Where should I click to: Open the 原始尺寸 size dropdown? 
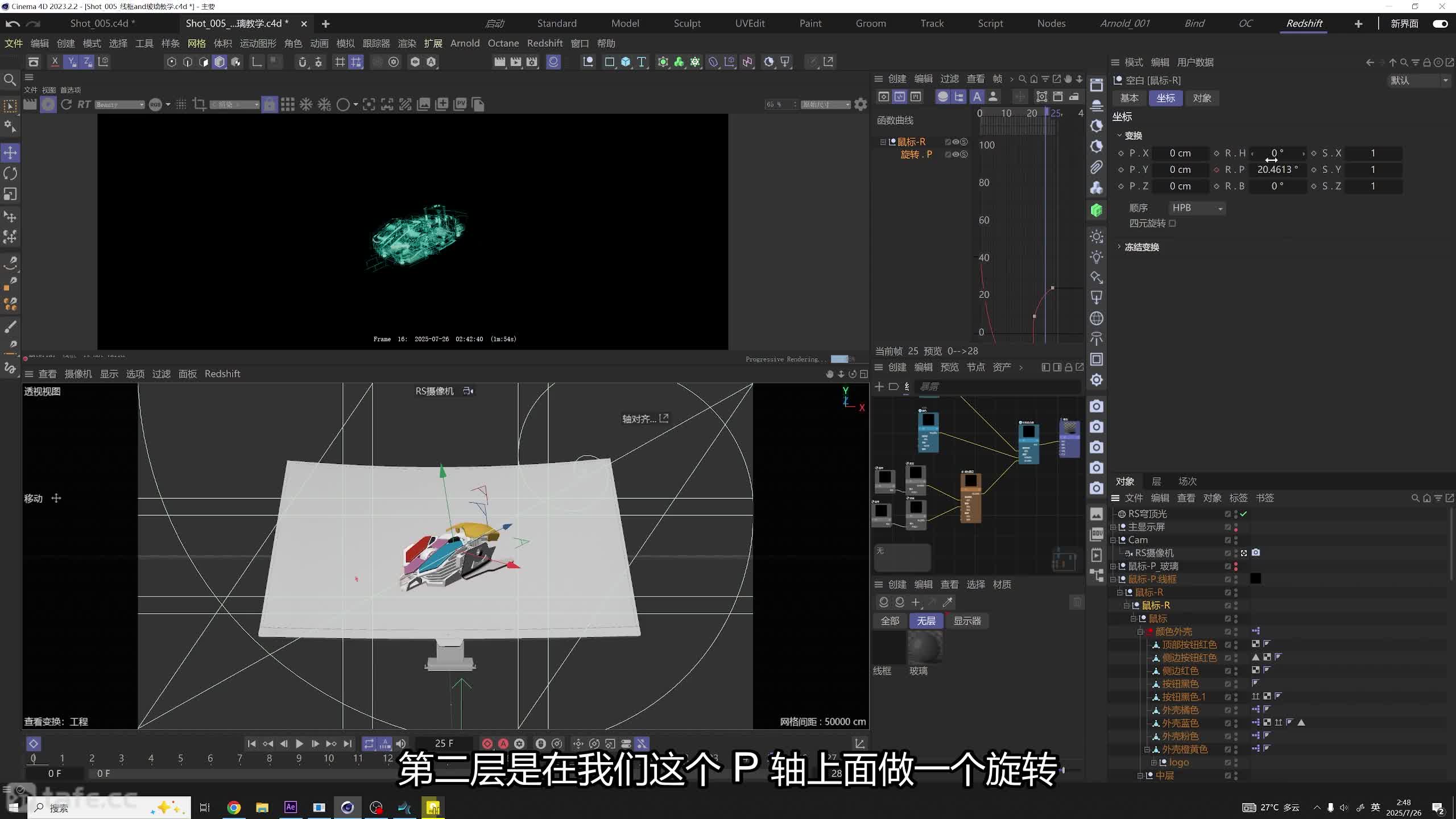pyautogui.click(x=826, y=105)
